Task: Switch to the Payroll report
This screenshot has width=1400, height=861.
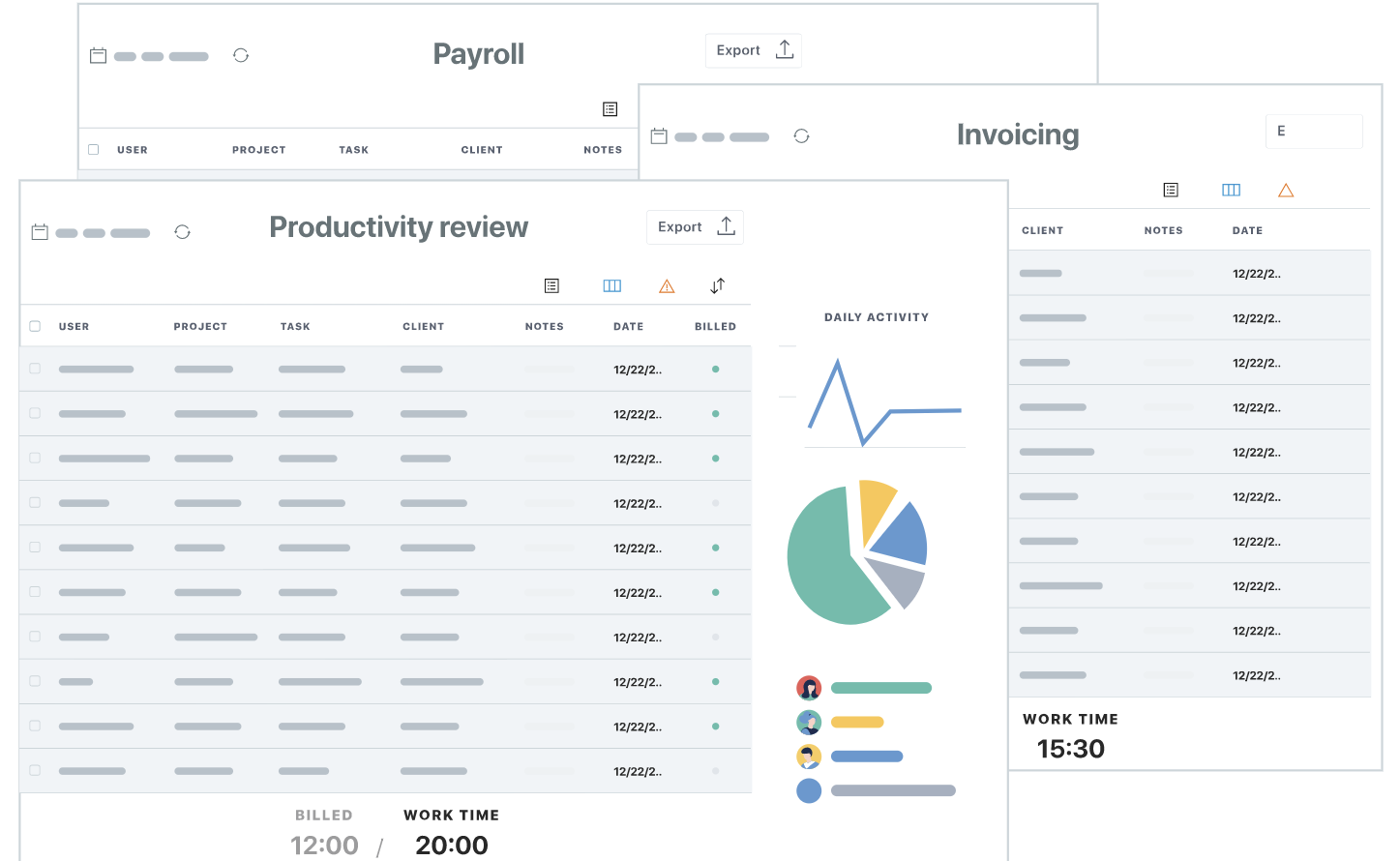Action: (x=478, y=54)
